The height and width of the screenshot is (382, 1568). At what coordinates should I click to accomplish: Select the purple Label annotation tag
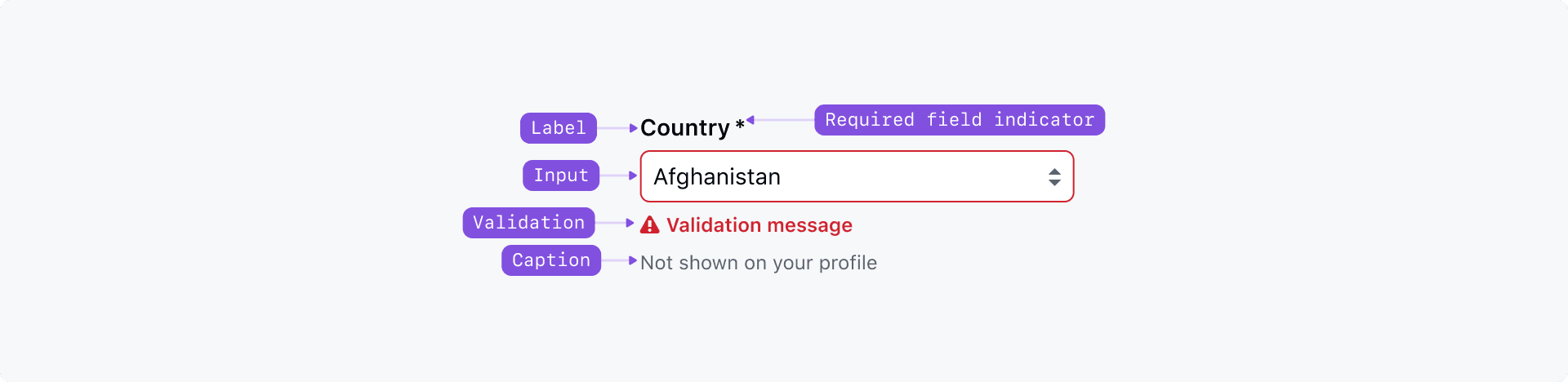[559, 128]
